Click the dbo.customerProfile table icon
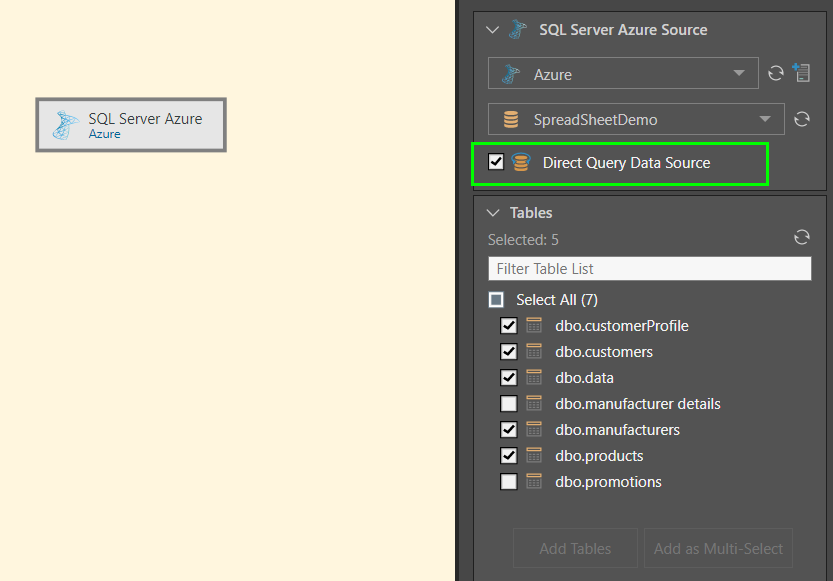833x581 pixels. (534, 326)
